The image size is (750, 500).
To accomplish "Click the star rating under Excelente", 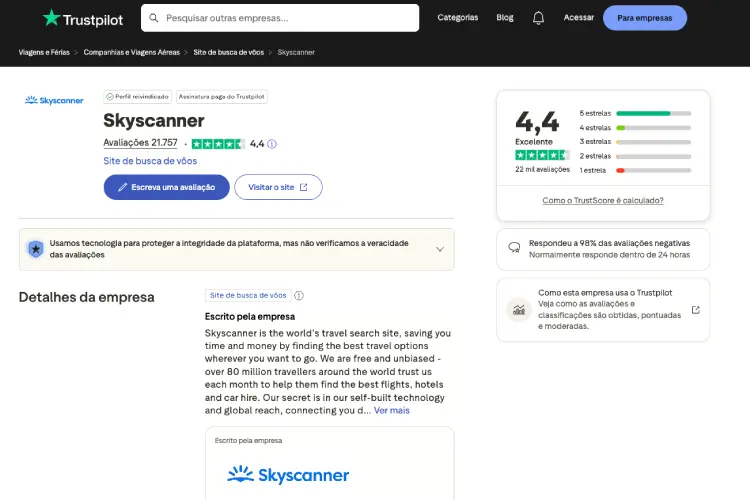I will [x=542, y=155].
